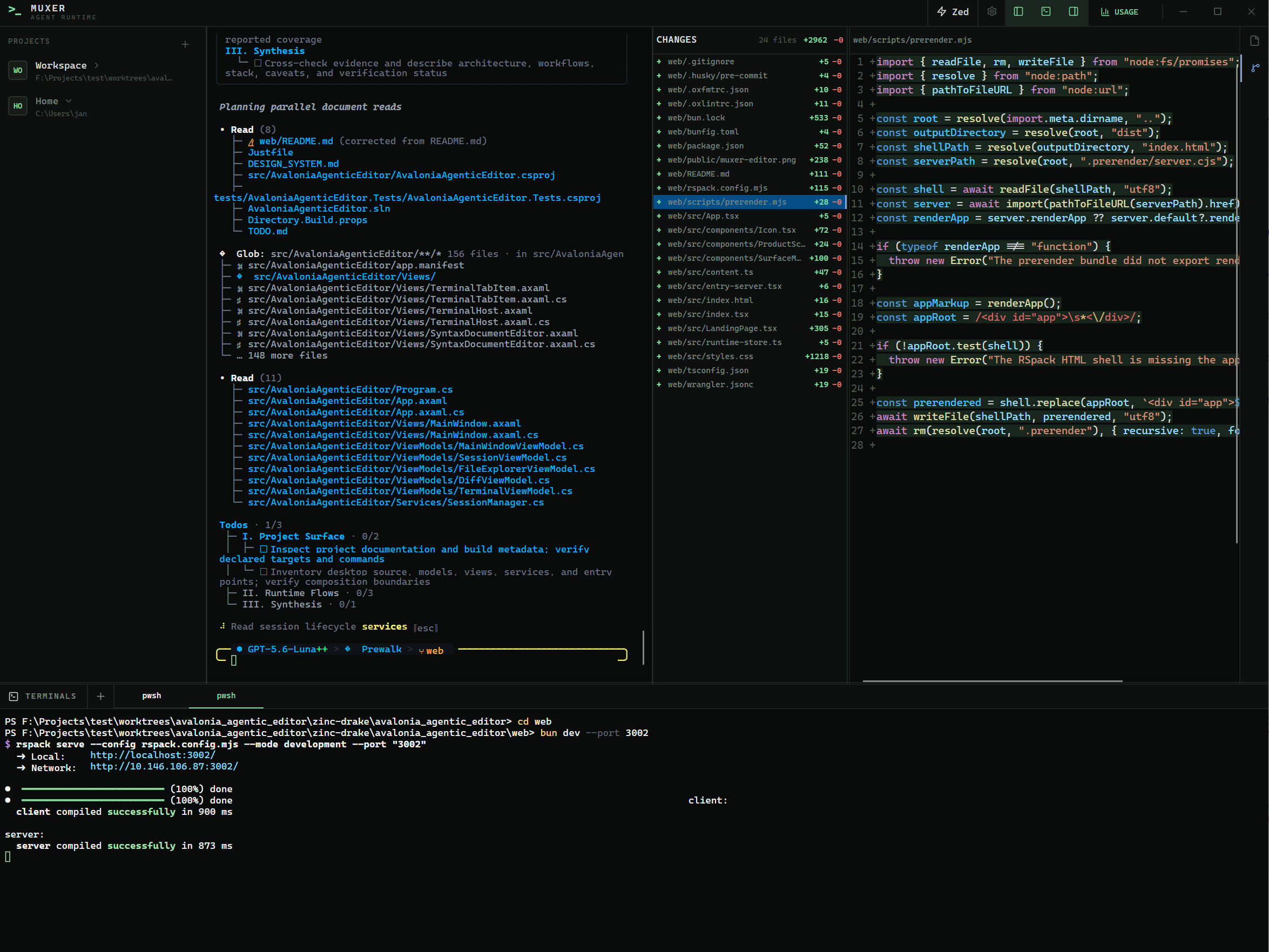Open the settings gear in title bar
Image resolution: width=1269 pixels, height=952 pixels.
pos(991,11)
